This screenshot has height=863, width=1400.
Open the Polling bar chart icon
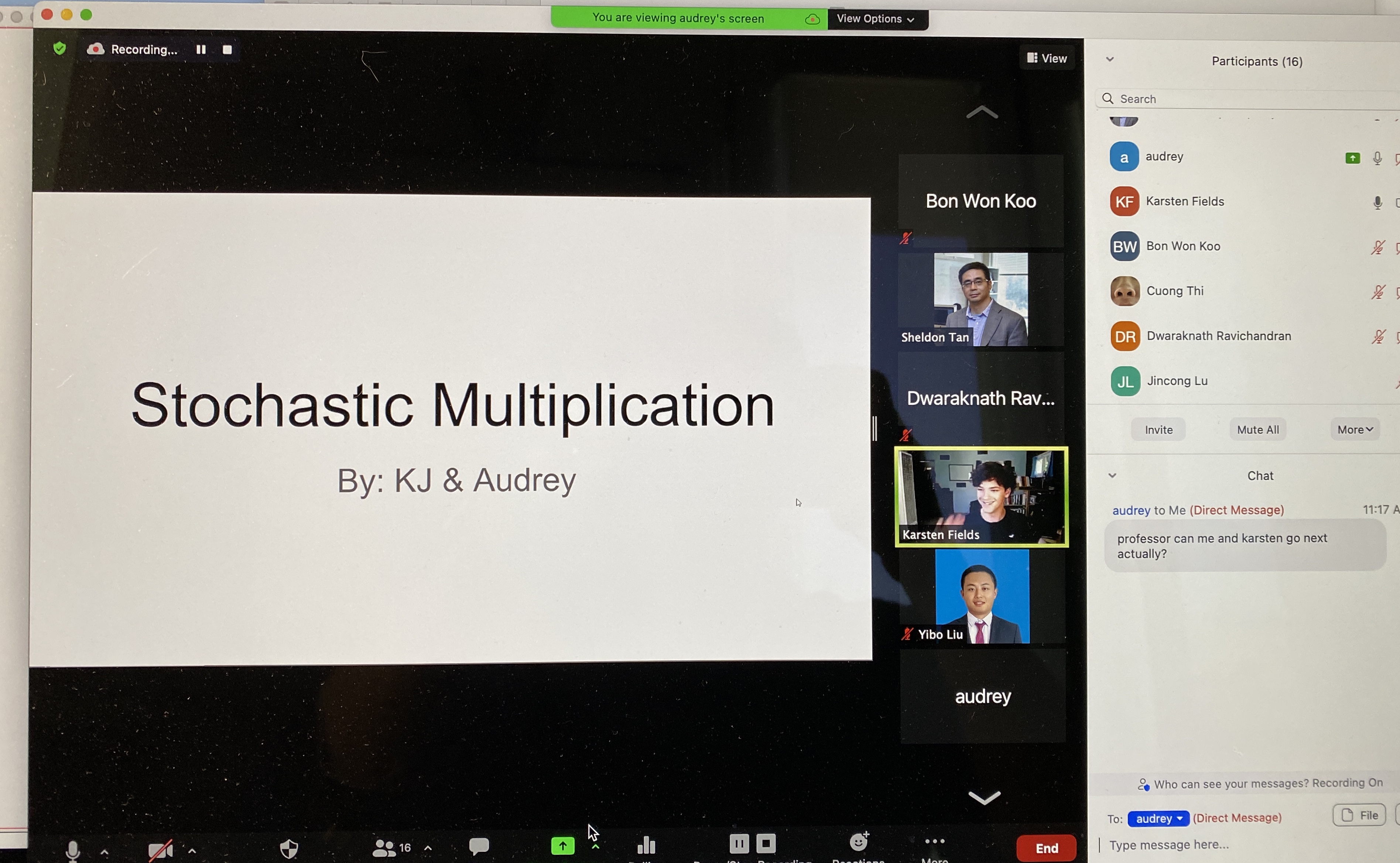pyautogui.click(x=646, y=845)
